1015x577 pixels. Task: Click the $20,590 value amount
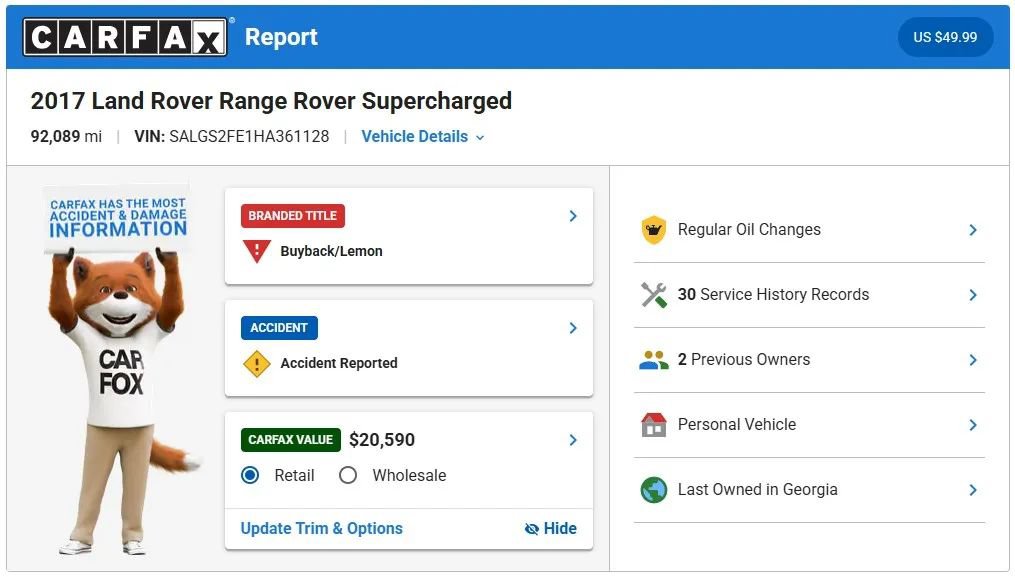tap(382, 440)
